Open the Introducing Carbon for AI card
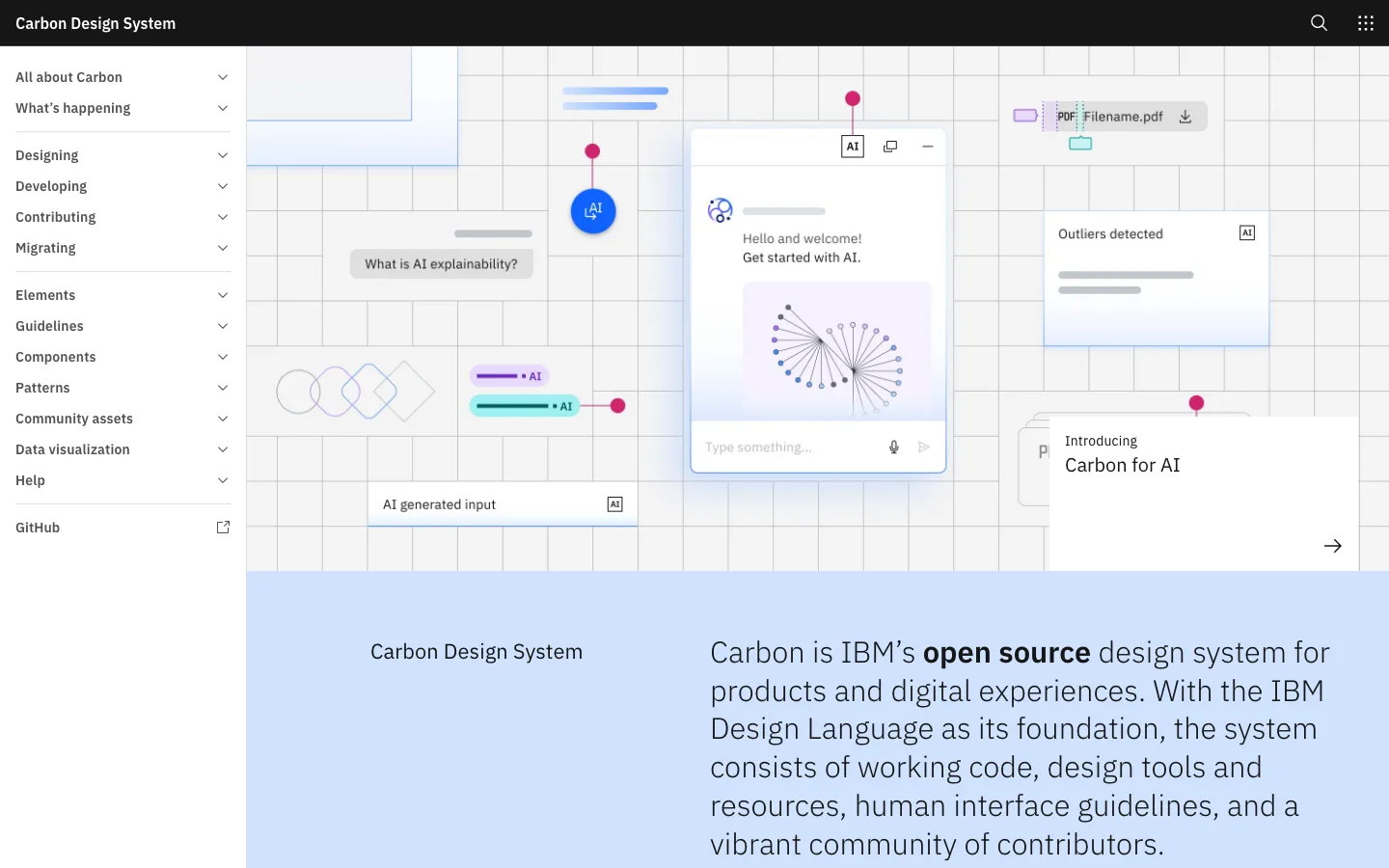Image resolution: width=1389 pixels, height=868 pixels. [x=1204, y=494]
